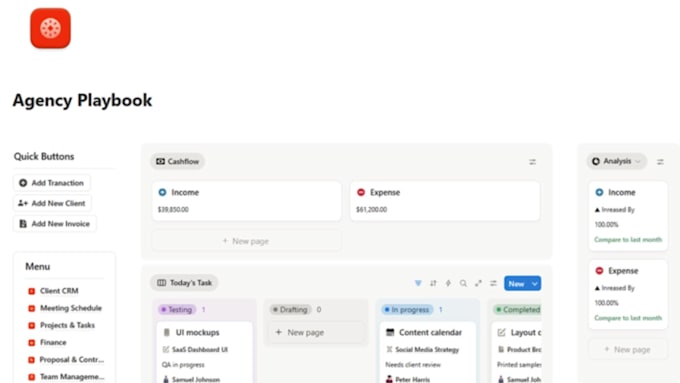
Task: Open the Content calendar task card
Action: (x=428, y=352)
